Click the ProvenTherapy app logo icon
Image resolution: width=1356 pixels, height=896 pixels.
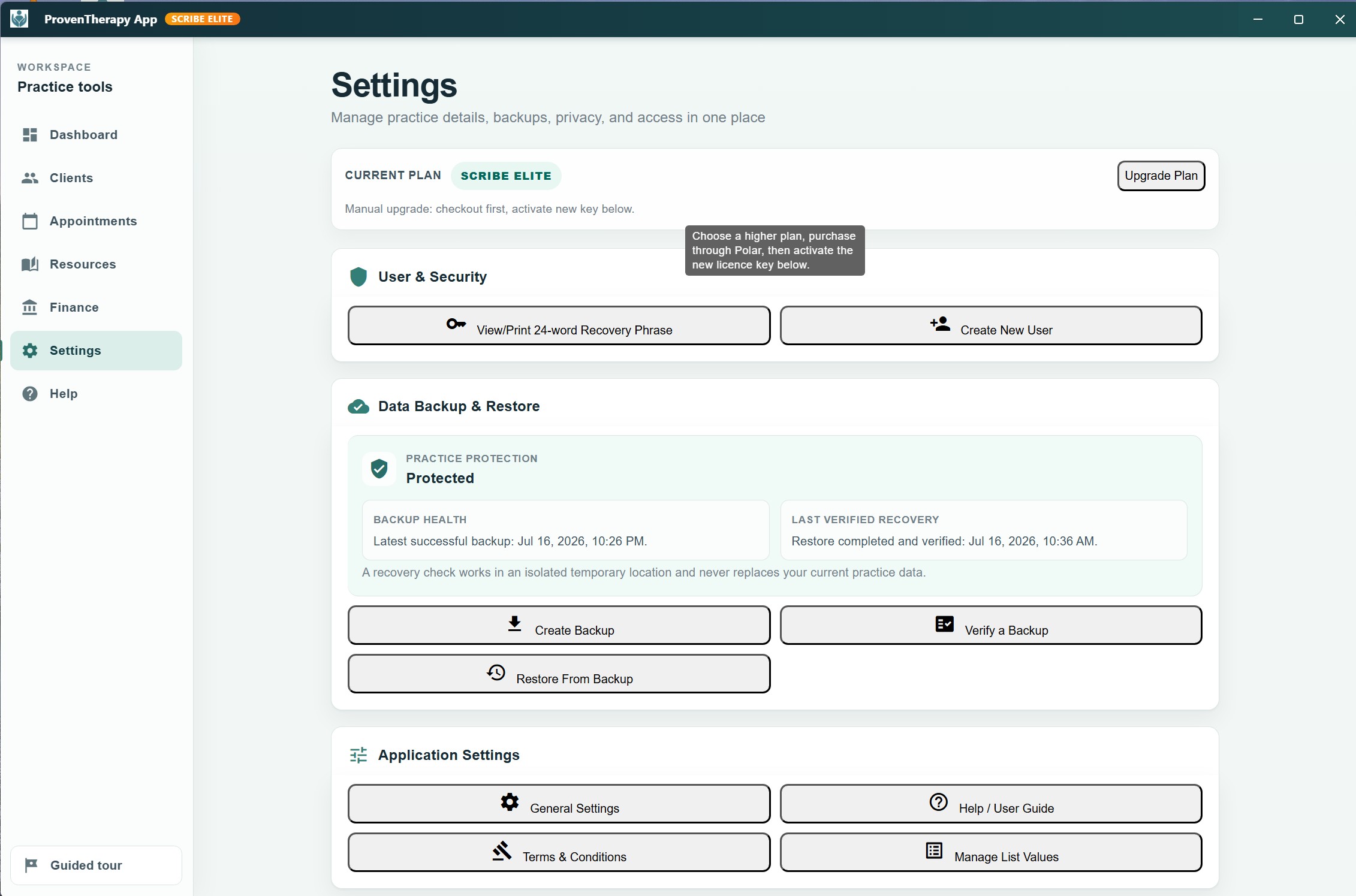tap(19, 19)
